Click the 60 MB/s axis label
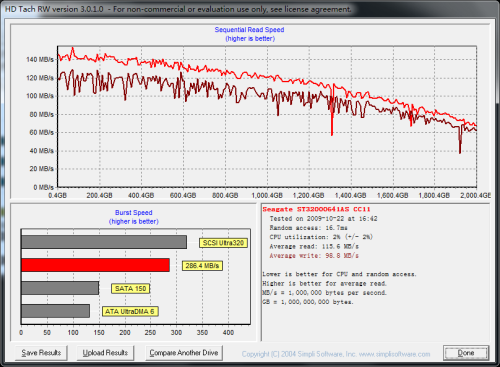 click(x=42, y=132)
